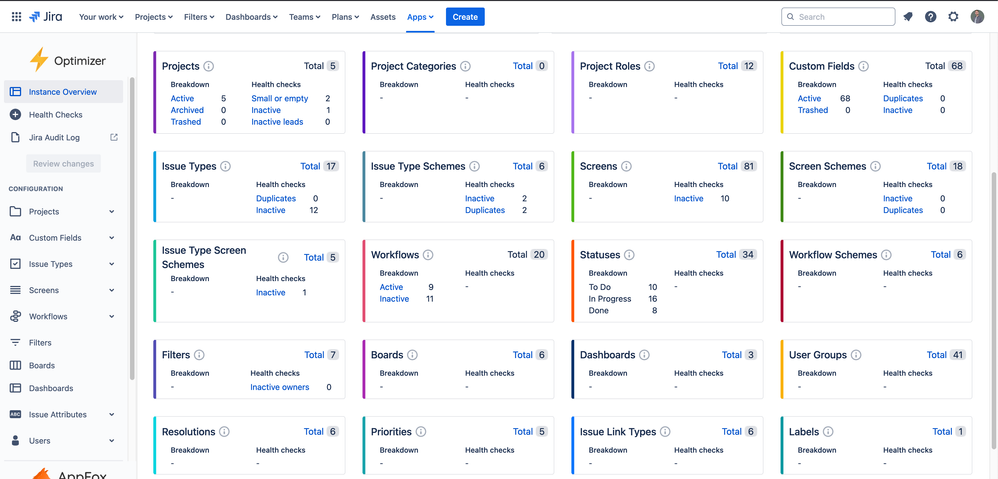Open the settings gear icon
This screenshot has width=998, height=479.
[953, 17]
